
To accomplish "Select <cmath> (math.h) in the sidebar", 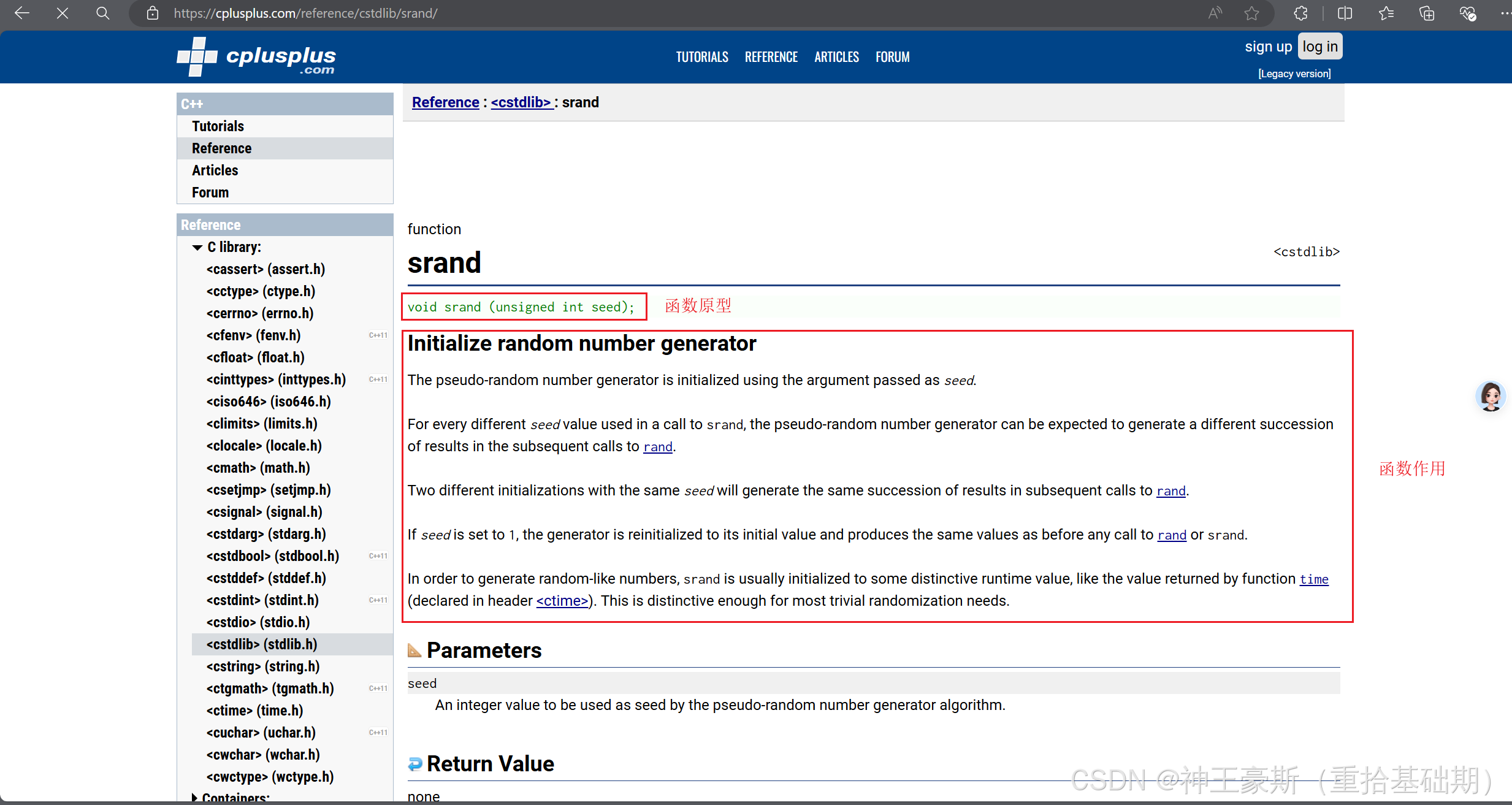I will (258, 468).
